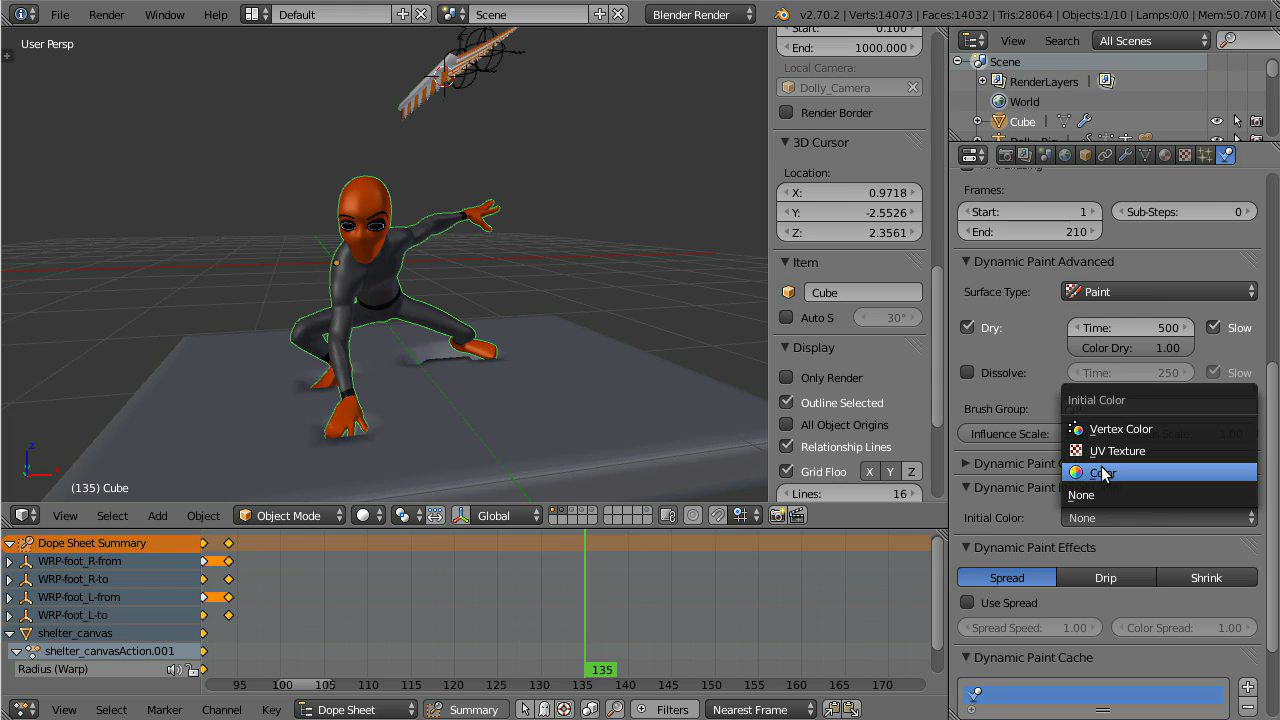Screen dimensions: 1280x720
Task: Enable the Auto S checkbox
Action: 786,317
